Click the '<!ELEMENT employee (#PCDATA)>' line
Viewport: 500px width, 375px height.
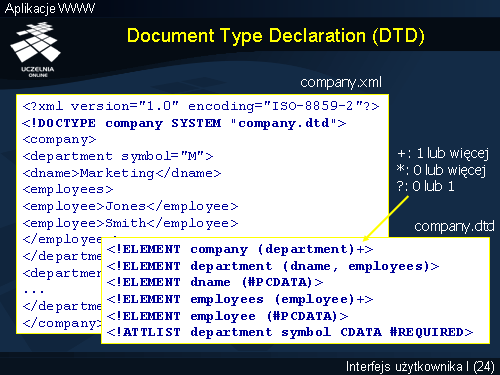click(227, 316)
